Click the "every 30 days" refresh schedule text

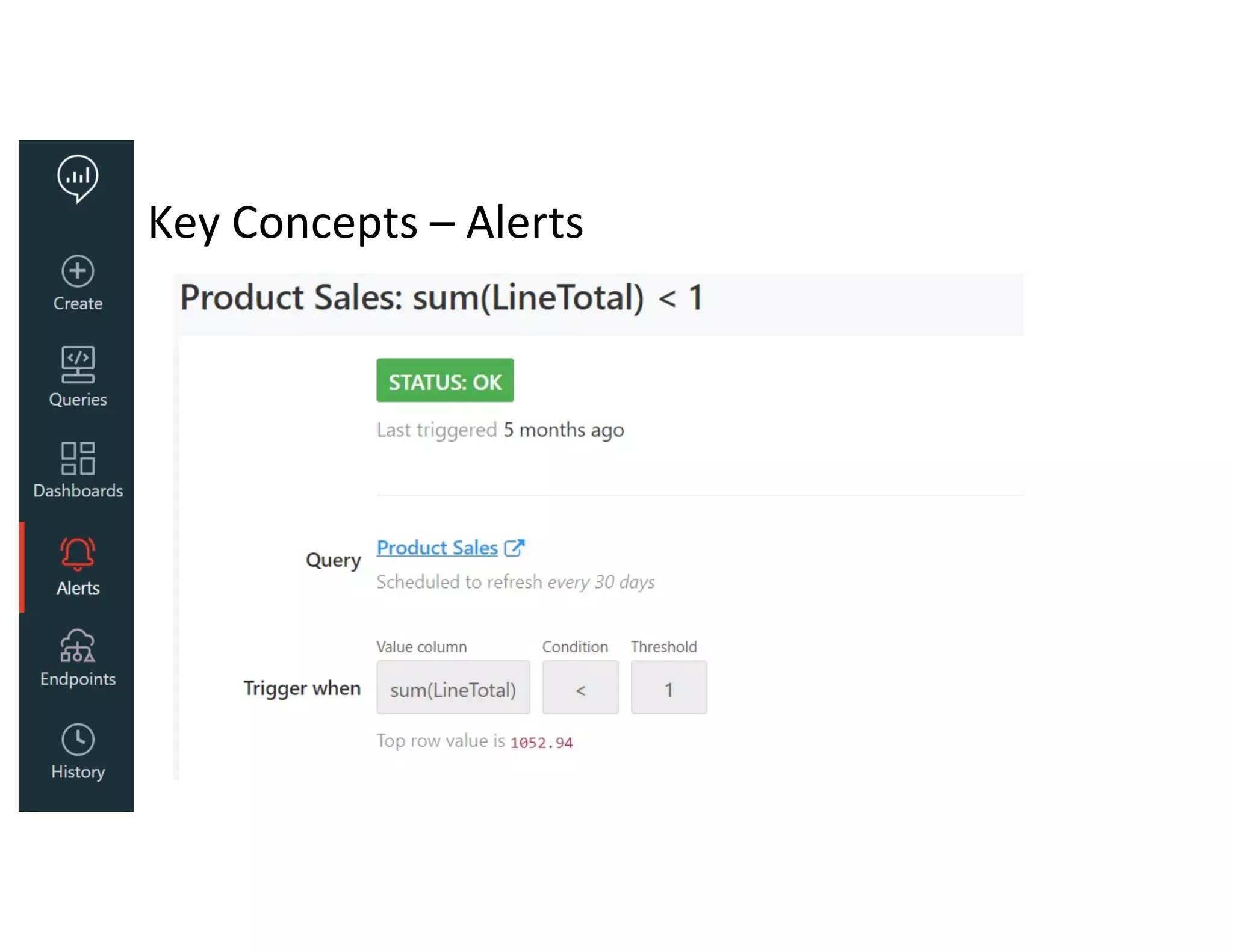(x=601, y=582)
